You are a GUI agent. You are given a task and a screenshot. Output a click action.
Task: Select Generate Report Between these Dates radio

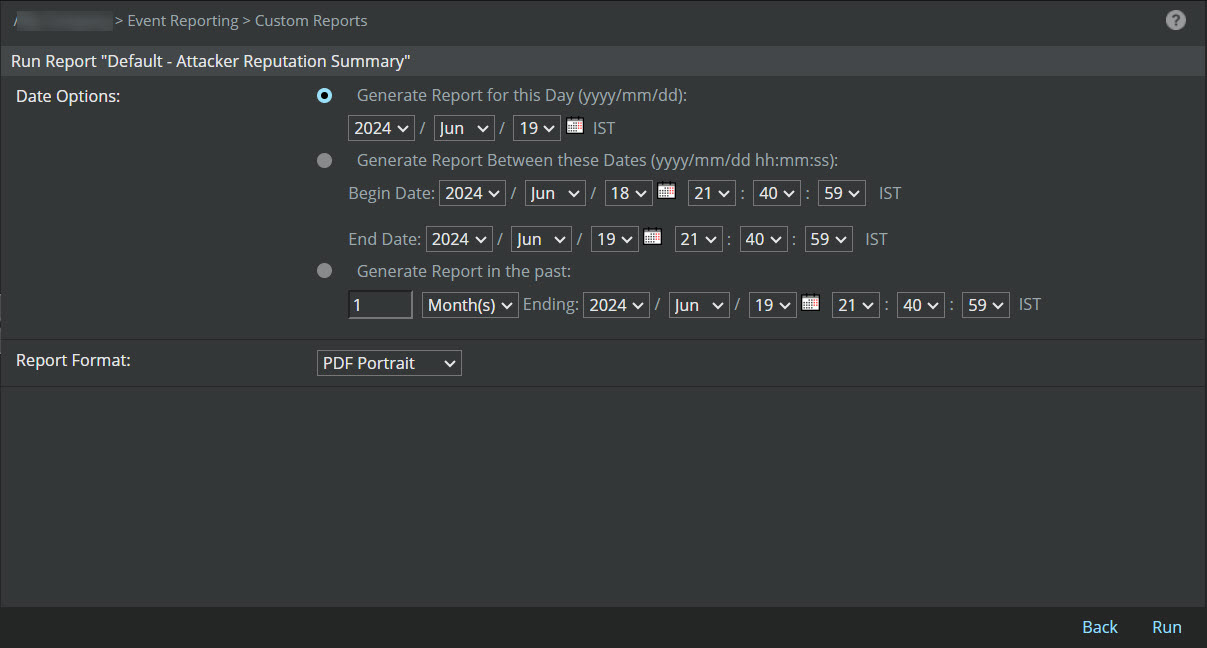(x=324, y=161)
